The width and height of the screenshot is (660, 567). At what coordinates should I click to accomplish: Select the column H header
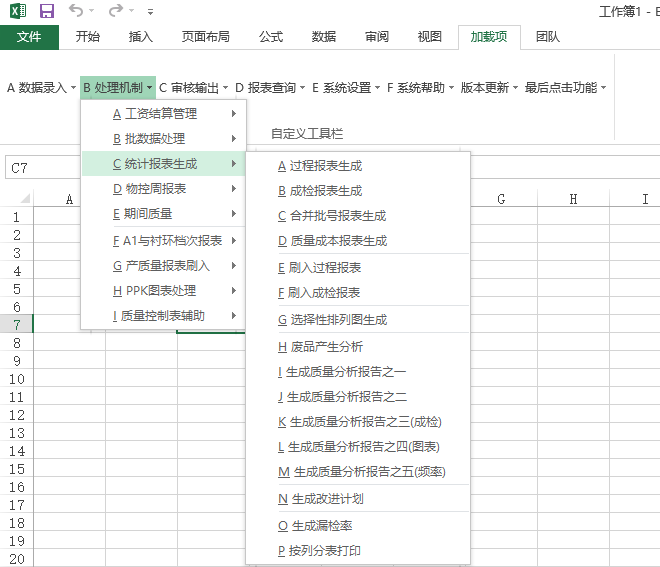pyautogui.click(x=573, y=199)
